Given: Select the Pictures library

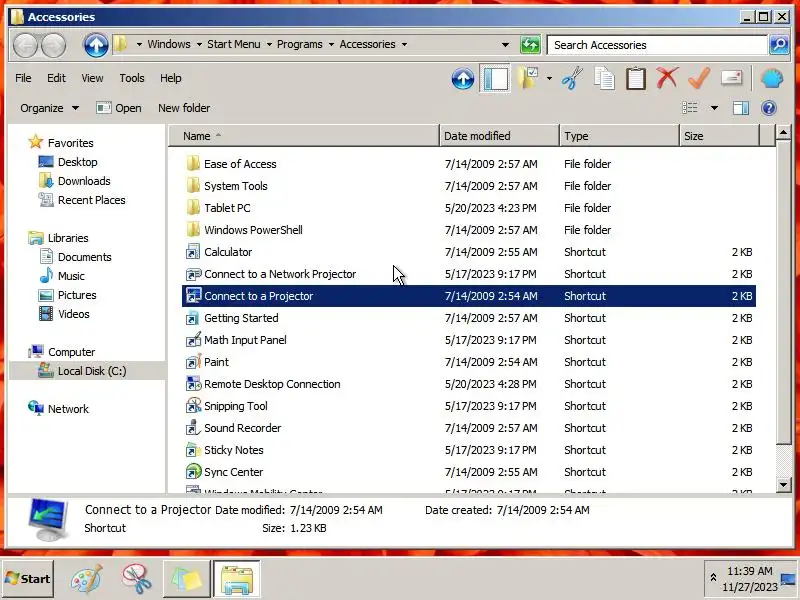Looking at the screenshot, I should (77, 295).
